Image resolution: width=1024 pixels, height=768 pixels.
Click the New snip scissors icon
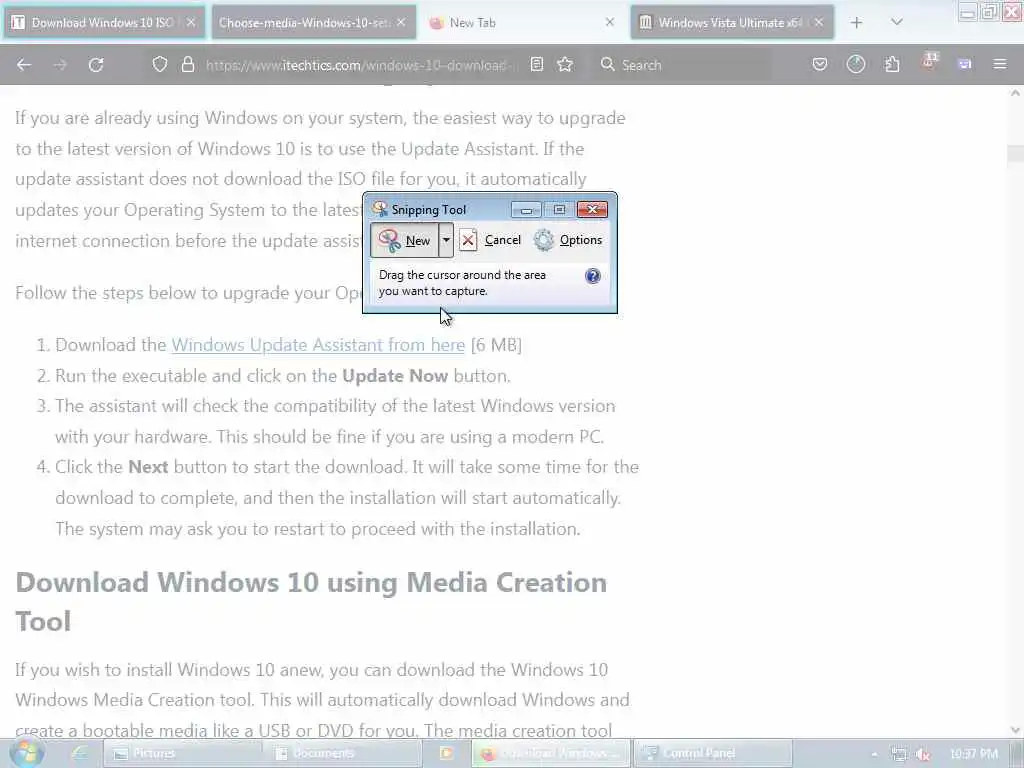pyautogui.click(x=389, y=240)
